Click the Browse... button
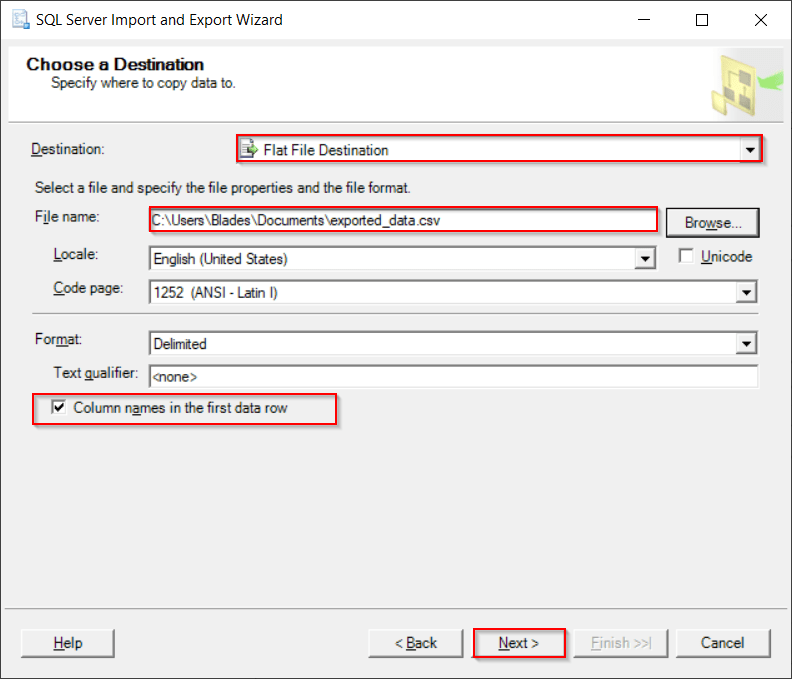Image resolution: width=792 pixels, height=679 pixels. pyautogui.click(x=713, y=222)
